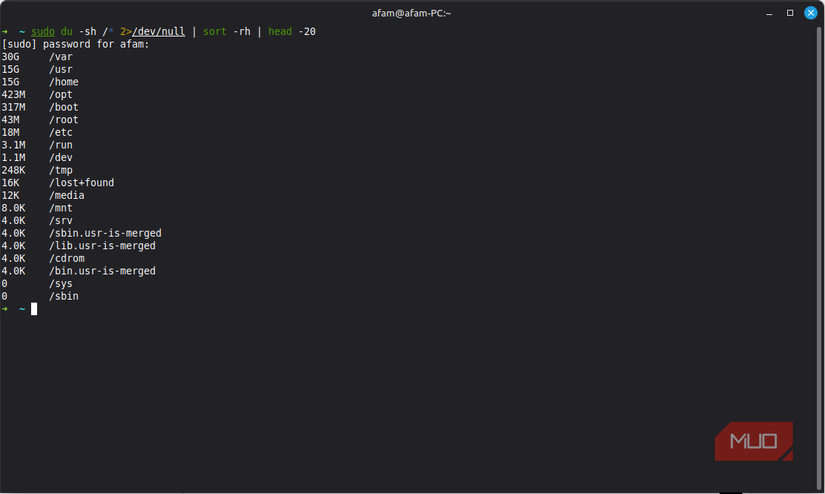Click the /dev/null path in the command
This screenshot has height=494, width=825.
pyautogui.click(x=158, y=32)
